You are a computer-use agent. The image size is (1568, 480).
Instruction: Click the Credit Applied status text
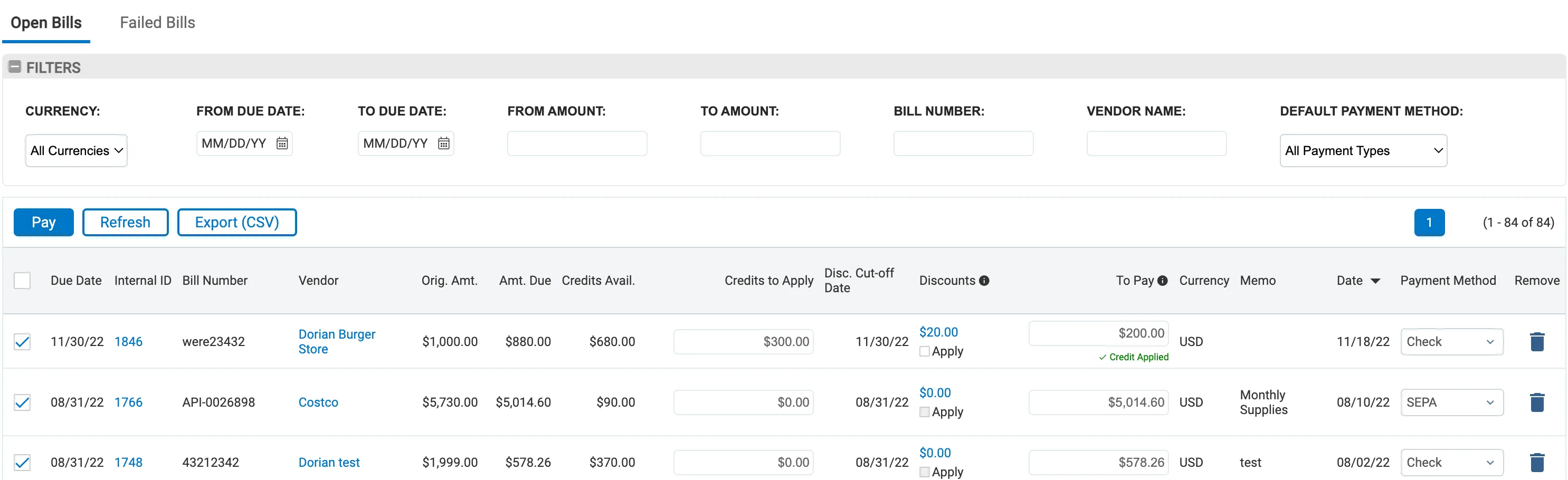pyautogui.click(x=1134, y=357)
